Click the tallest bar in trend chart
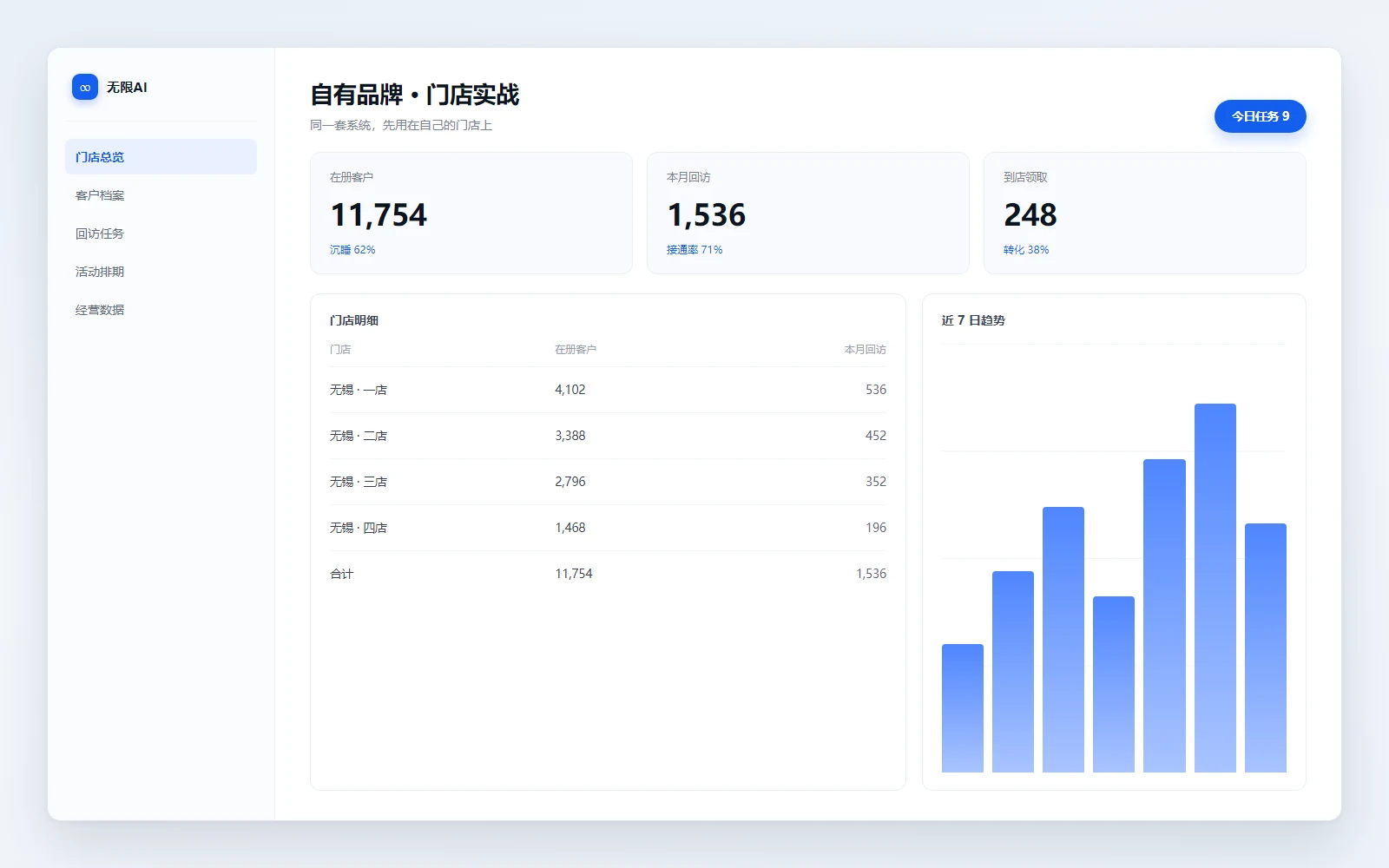 pos(1215,588)
